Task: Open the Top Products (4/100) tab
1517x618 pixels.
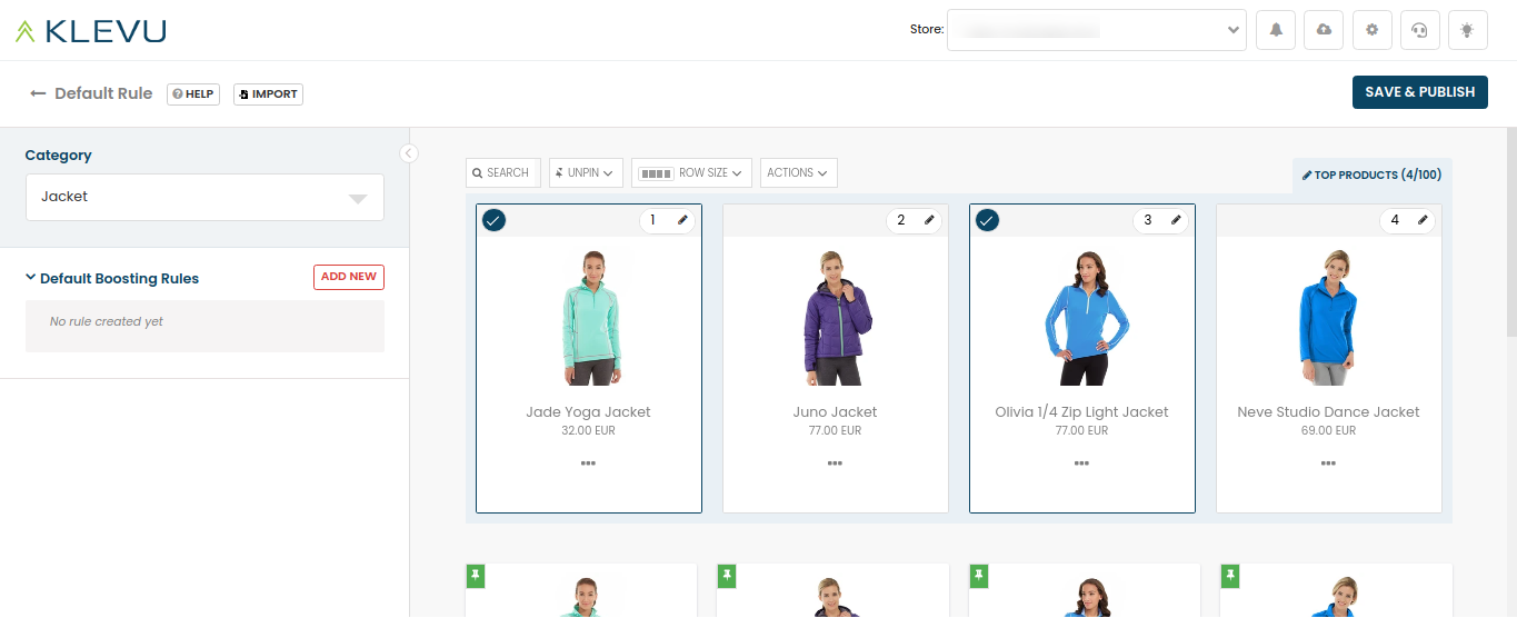Action: 1372,175
